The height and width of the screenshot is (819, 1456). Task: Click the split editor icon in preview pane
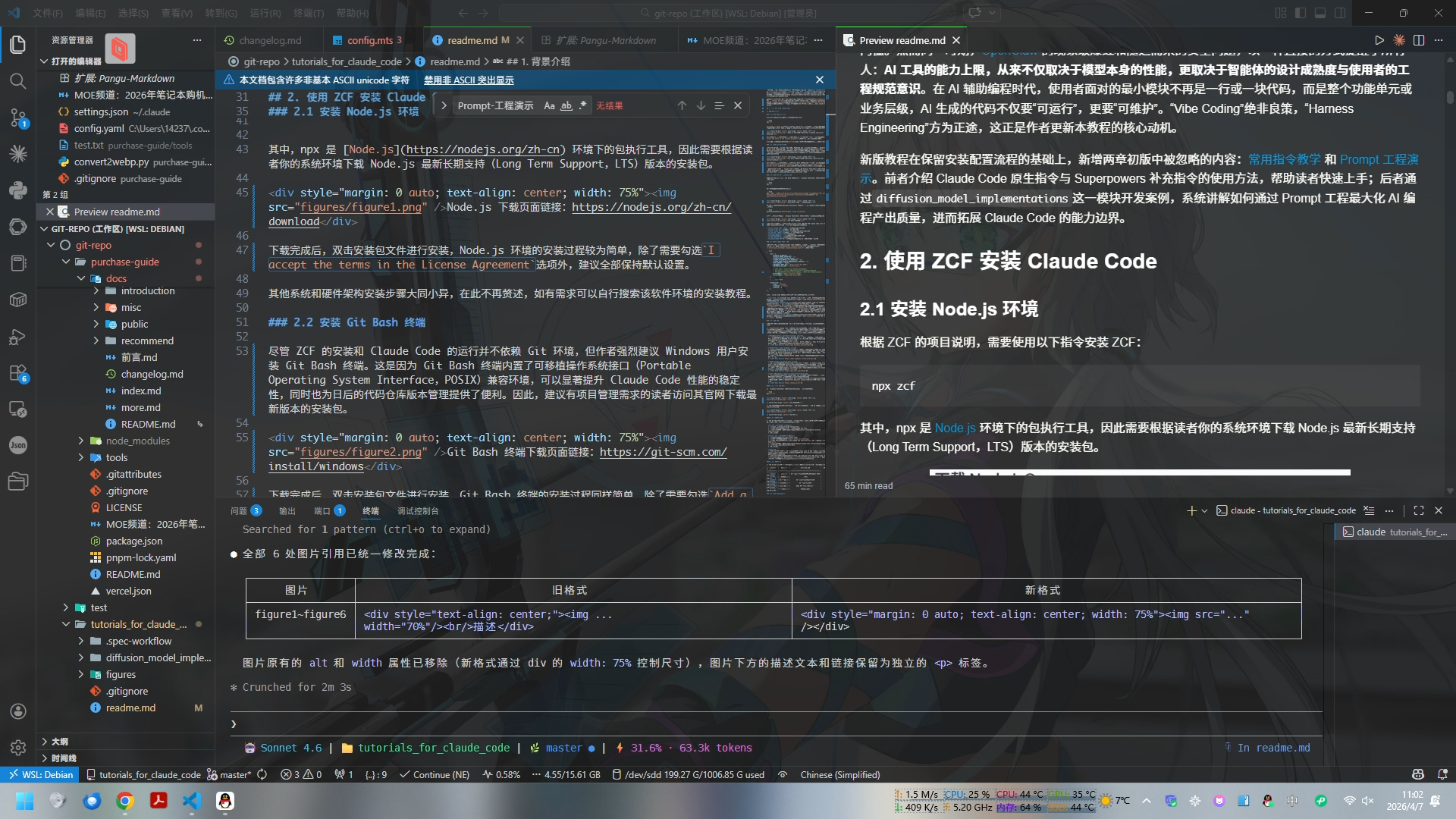[1419, 40]
